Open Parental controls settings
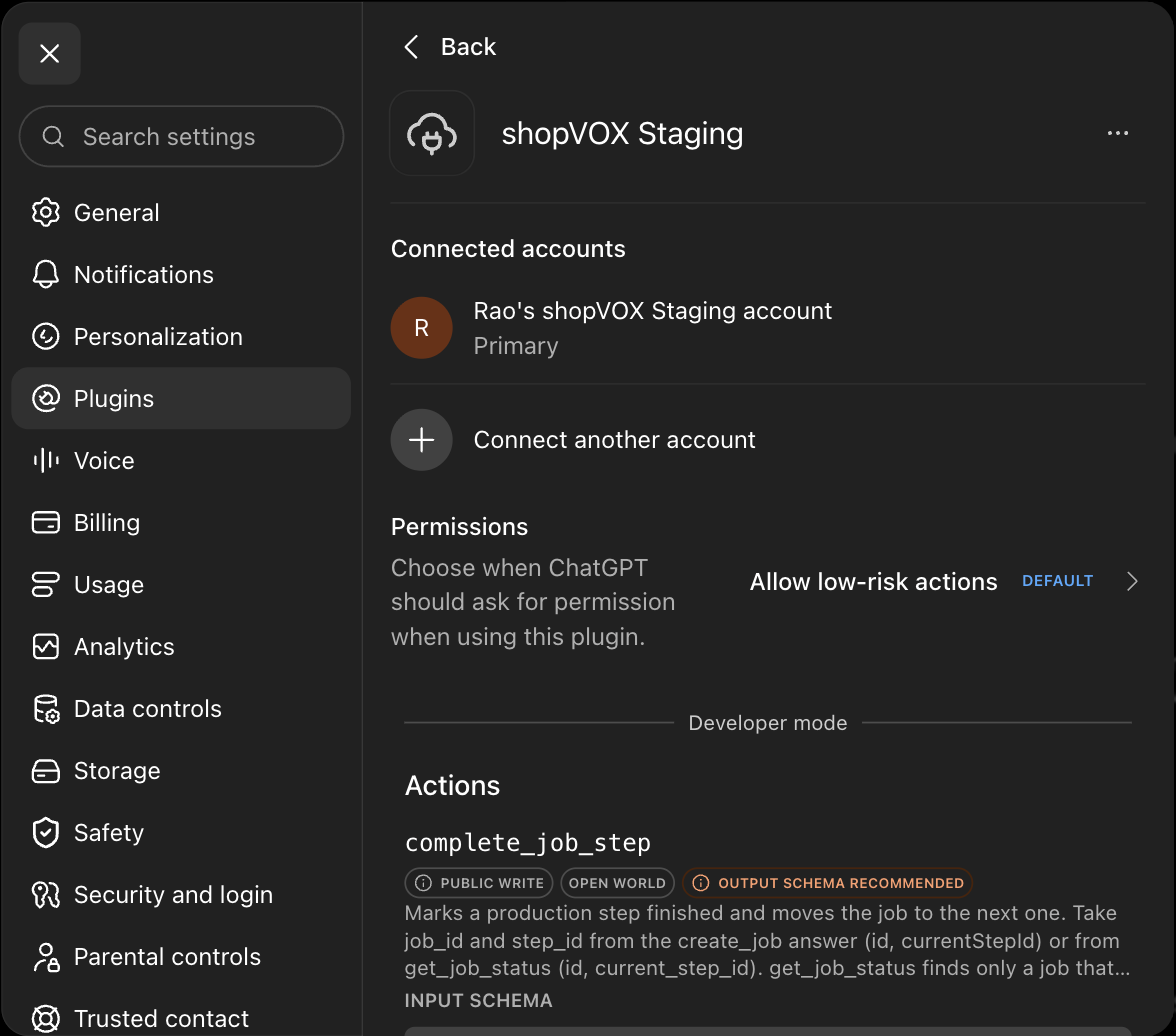This screenshot has width=1176, height=1036. [x=181, y=957]
